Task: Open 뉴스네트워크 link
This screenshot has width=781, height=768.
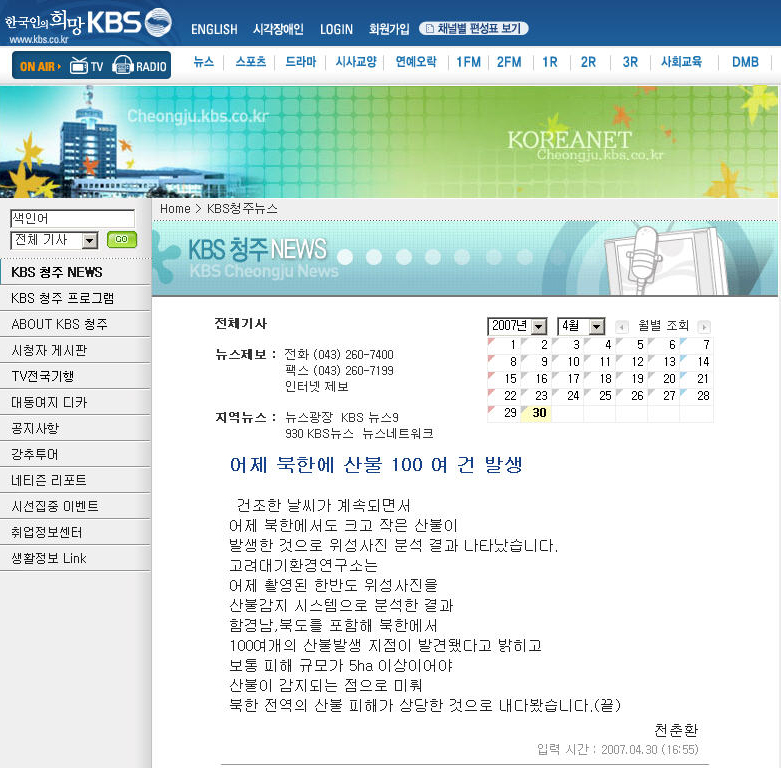Action: pos(397,433)
